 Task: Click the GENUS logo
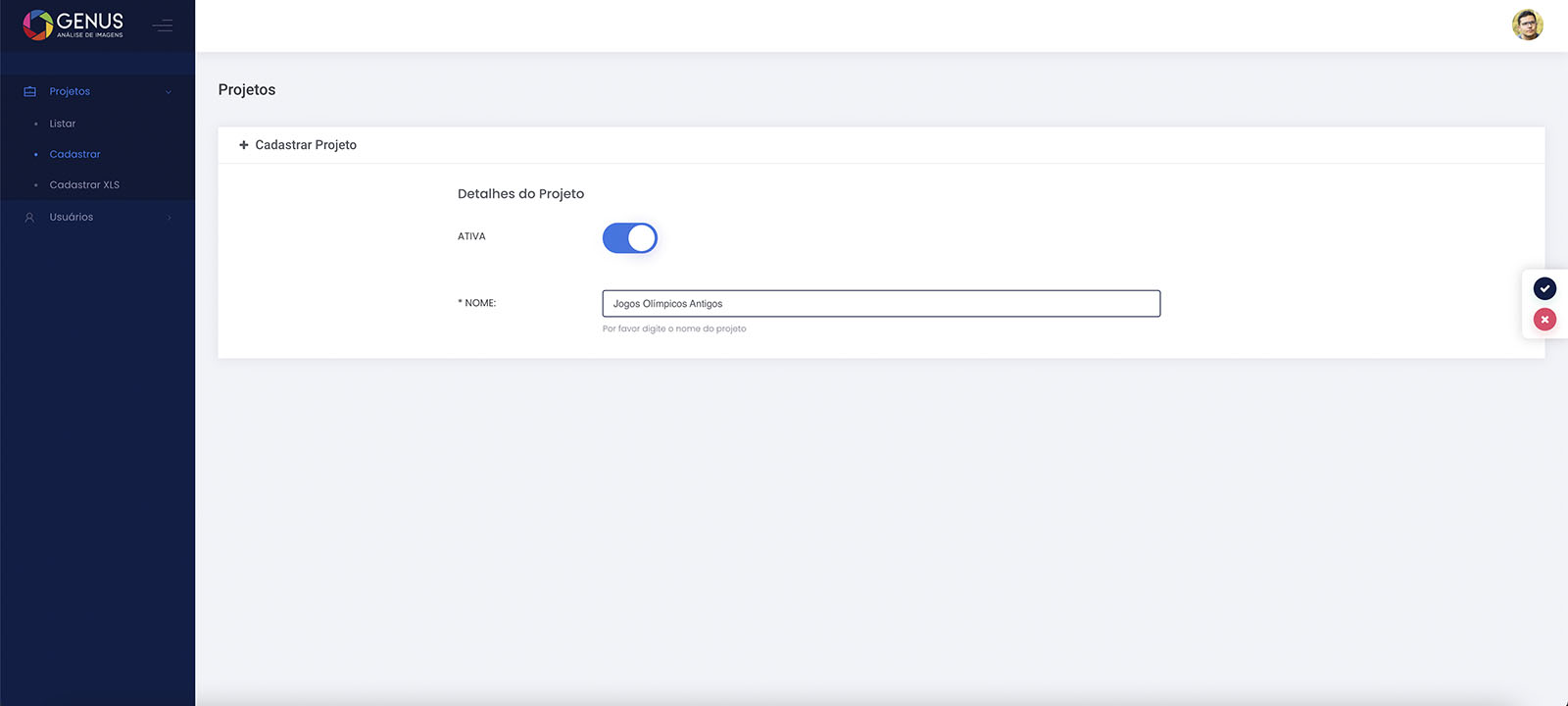[x=73, y=25]
